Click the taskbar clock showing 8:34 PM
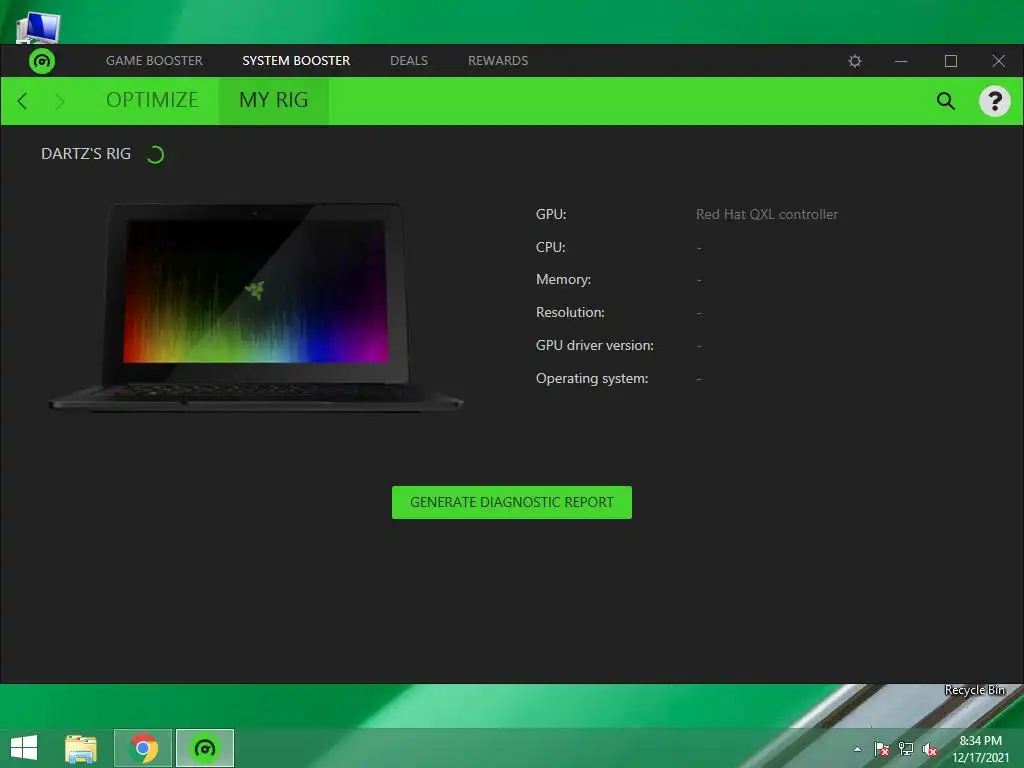Image resolution: width=1024 pixels, height=768 pixels. click(980, 749)
